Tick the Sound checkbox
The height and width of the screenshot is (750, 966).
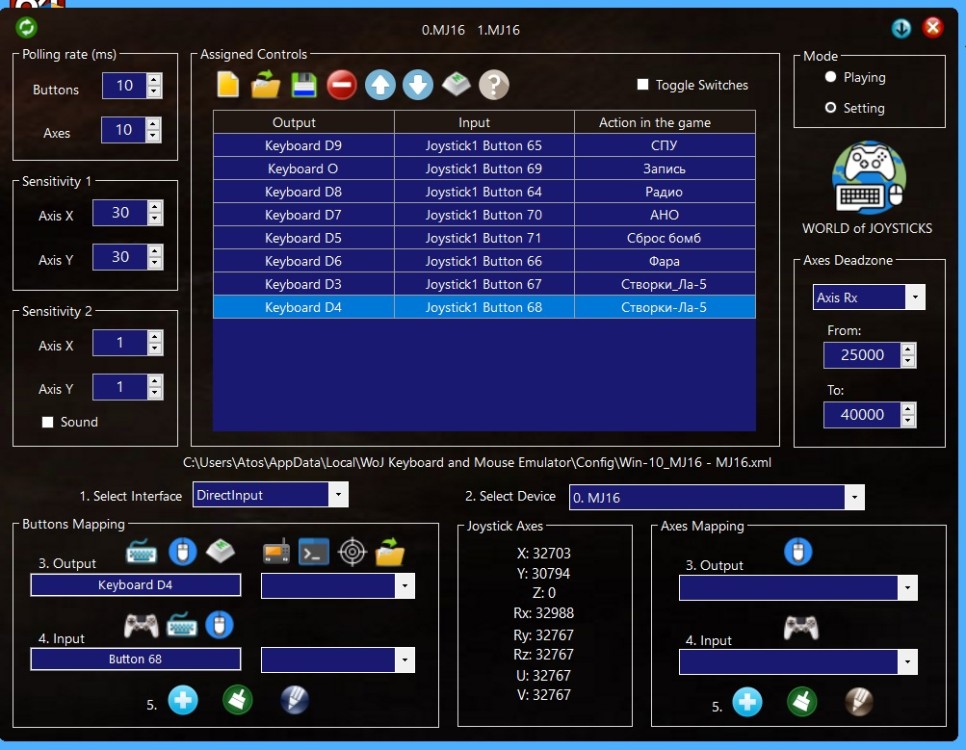tap(47, 422)
